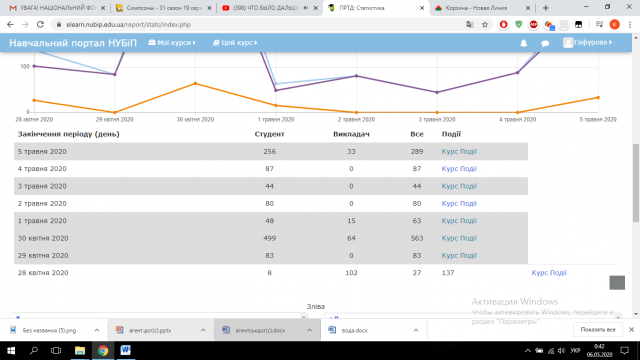This screenshot has width=640, height=360.
Task: Show hidden system tray icons
Action: [528, 351]
